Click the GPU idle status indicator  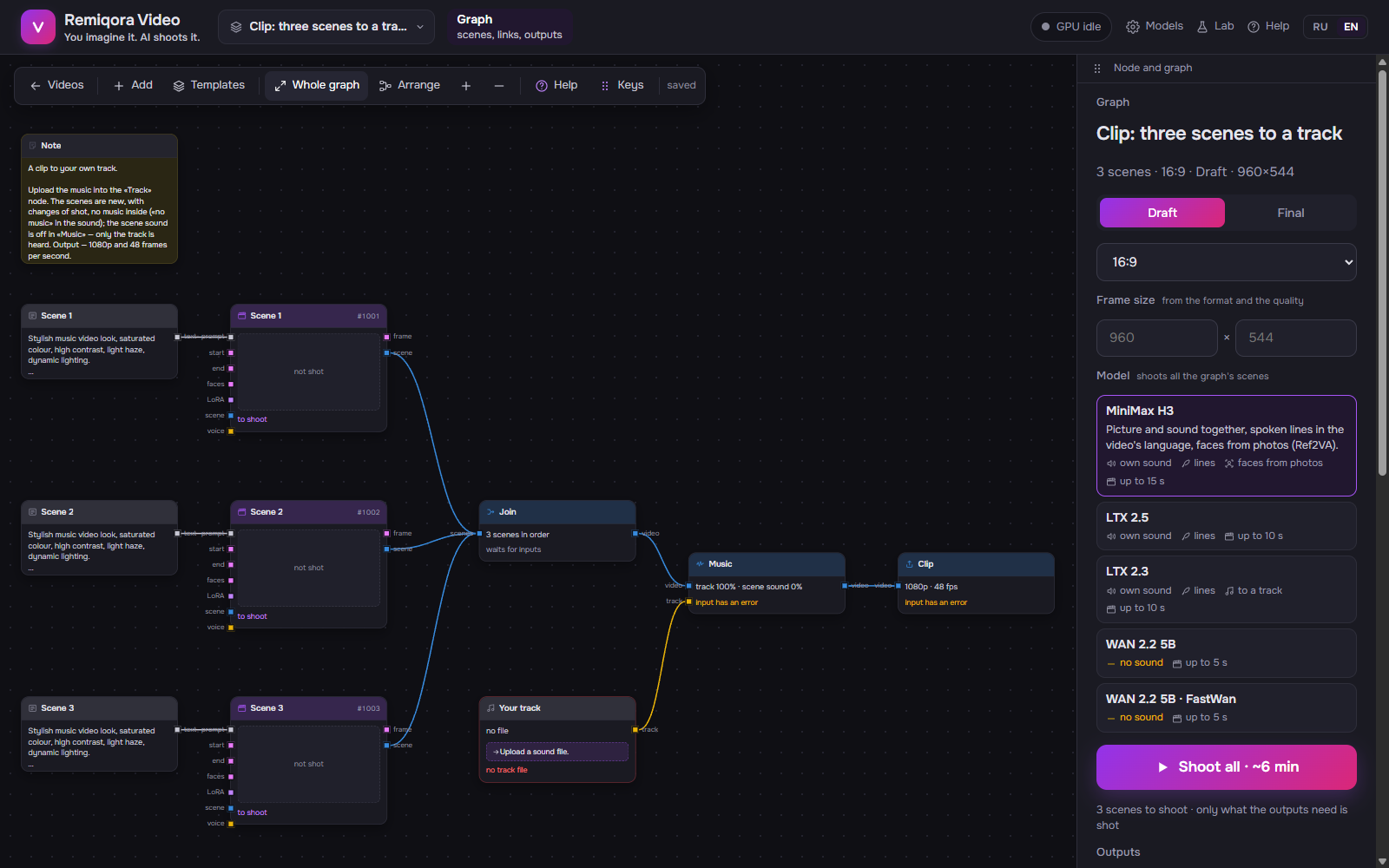[x=1071, y=27]
